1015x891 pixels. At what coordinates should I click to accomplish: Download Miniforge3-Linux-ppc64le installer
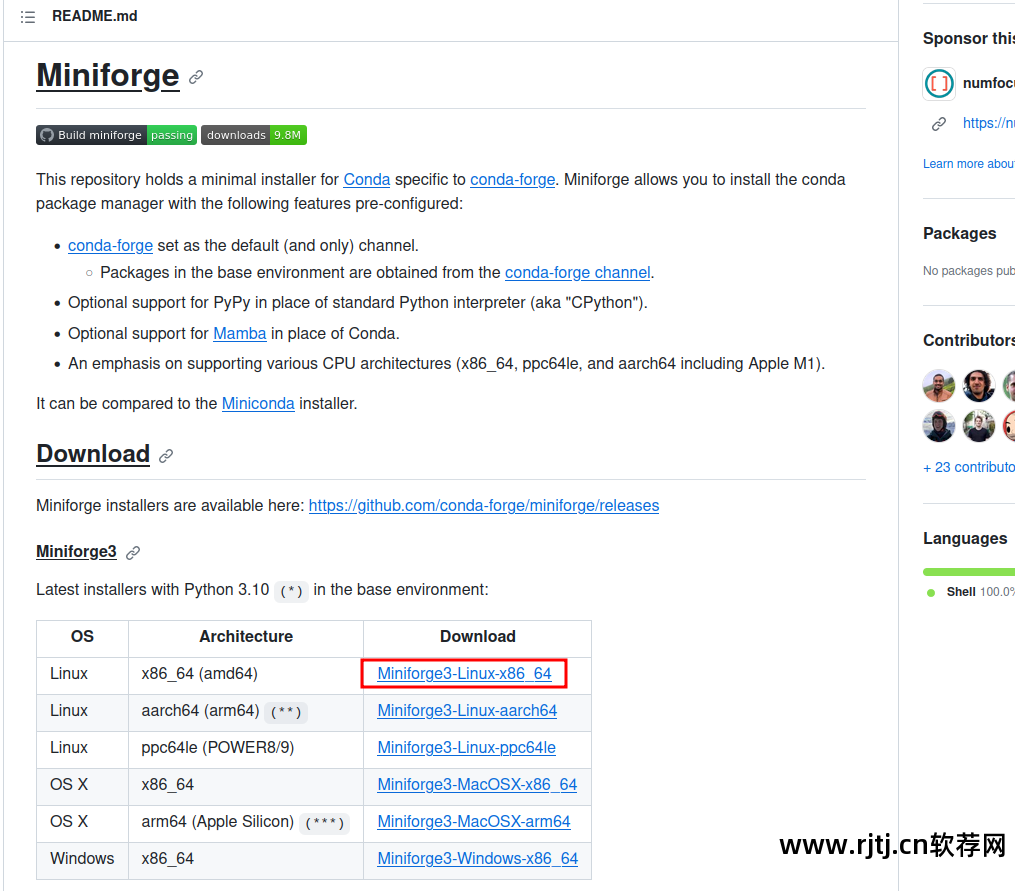click(466, 747)
